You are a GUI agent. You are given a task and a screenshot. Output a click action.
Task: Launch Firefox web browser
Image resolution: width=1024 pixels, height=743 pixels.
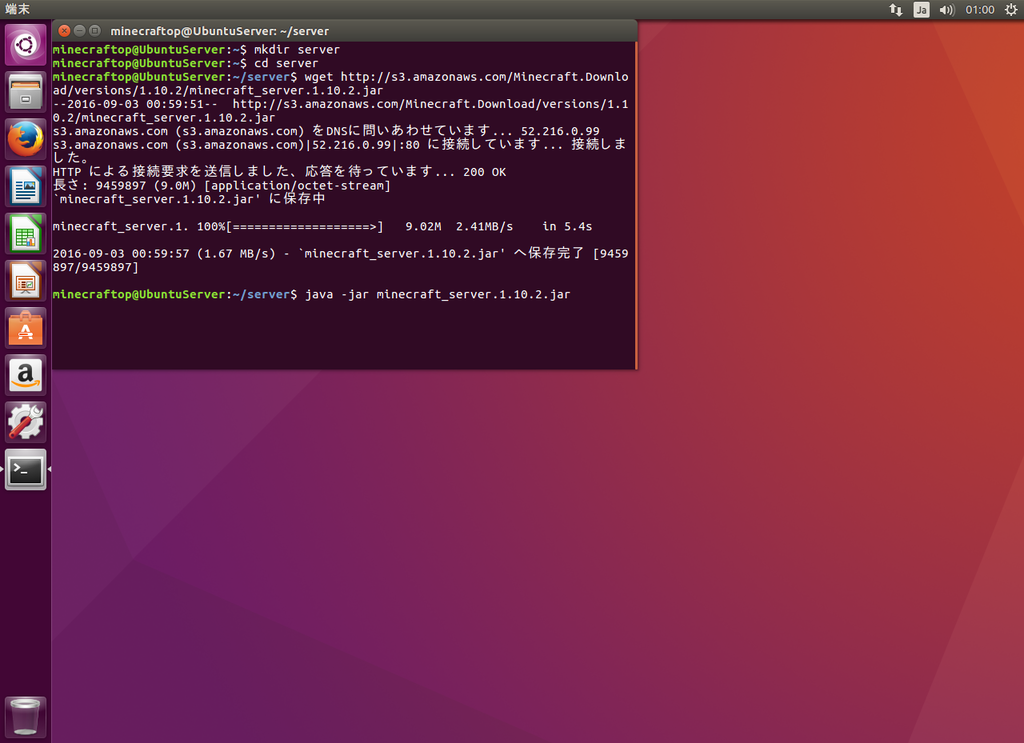point(25,139)
